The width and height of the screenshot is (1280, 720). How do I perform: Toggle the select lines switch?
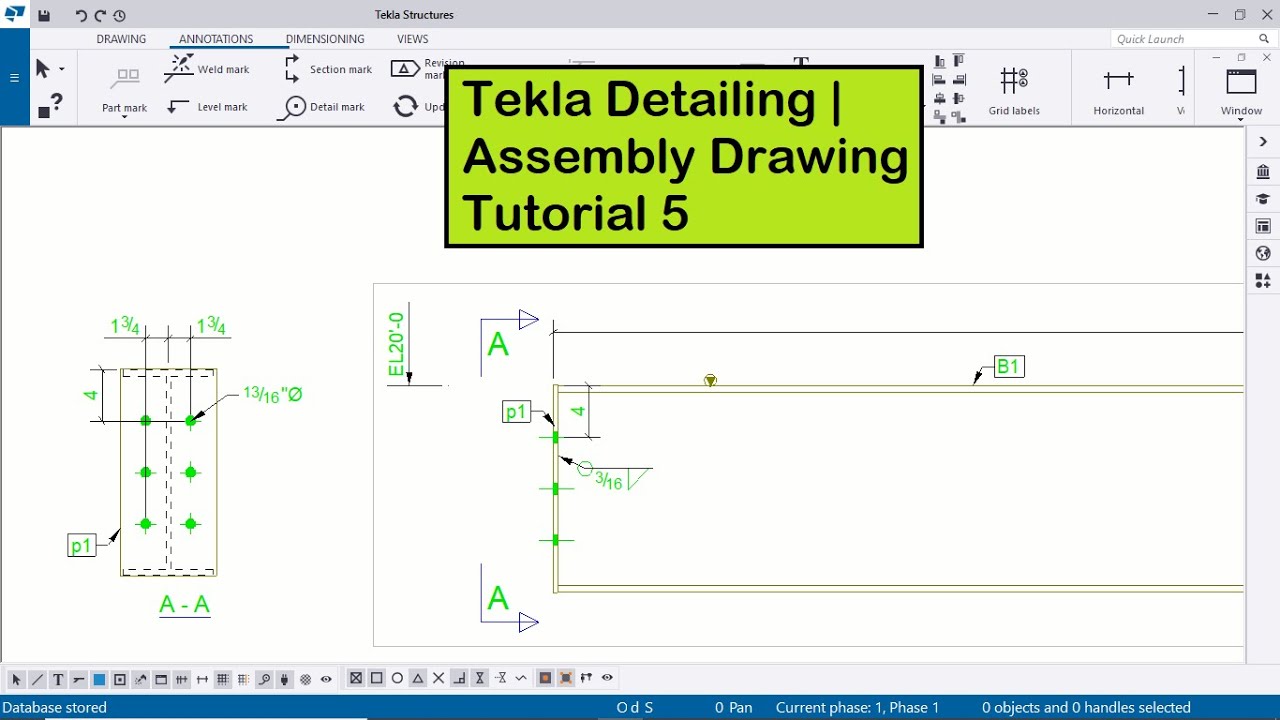point(37,679)
